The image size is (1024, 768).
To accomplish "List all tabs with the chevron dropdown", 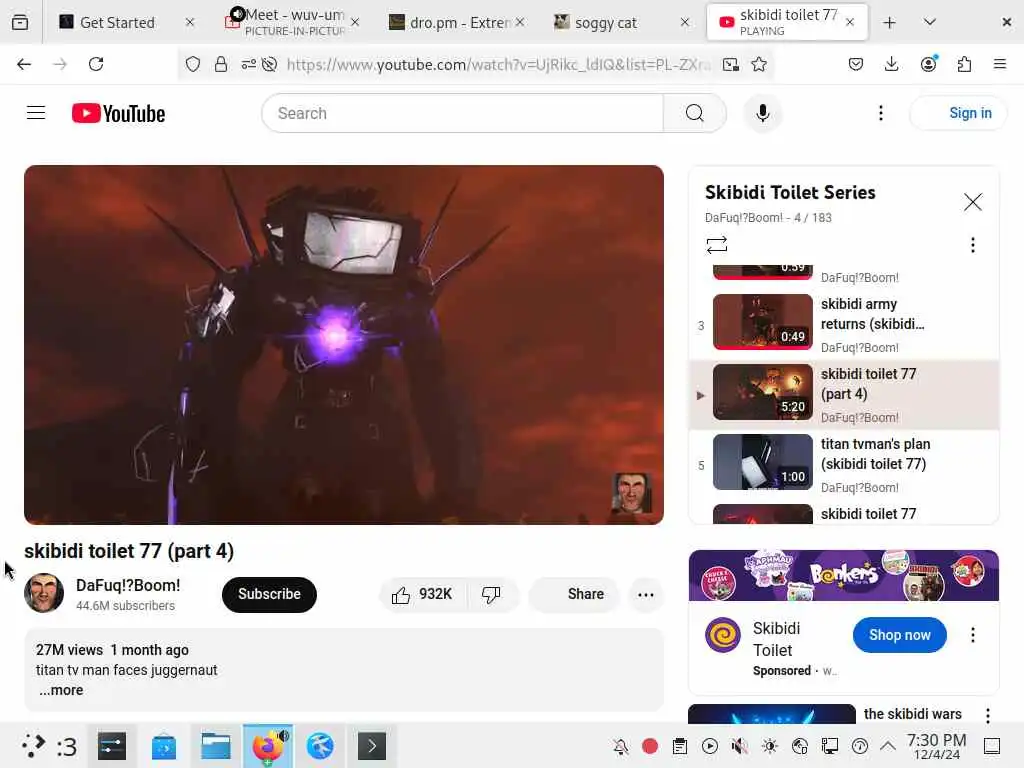I will point(929,23).
